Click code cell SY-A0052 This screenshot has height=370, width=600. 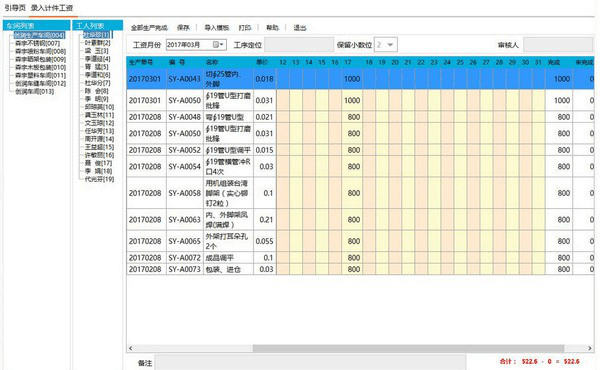pyautogui.click(x=185, y=150)
